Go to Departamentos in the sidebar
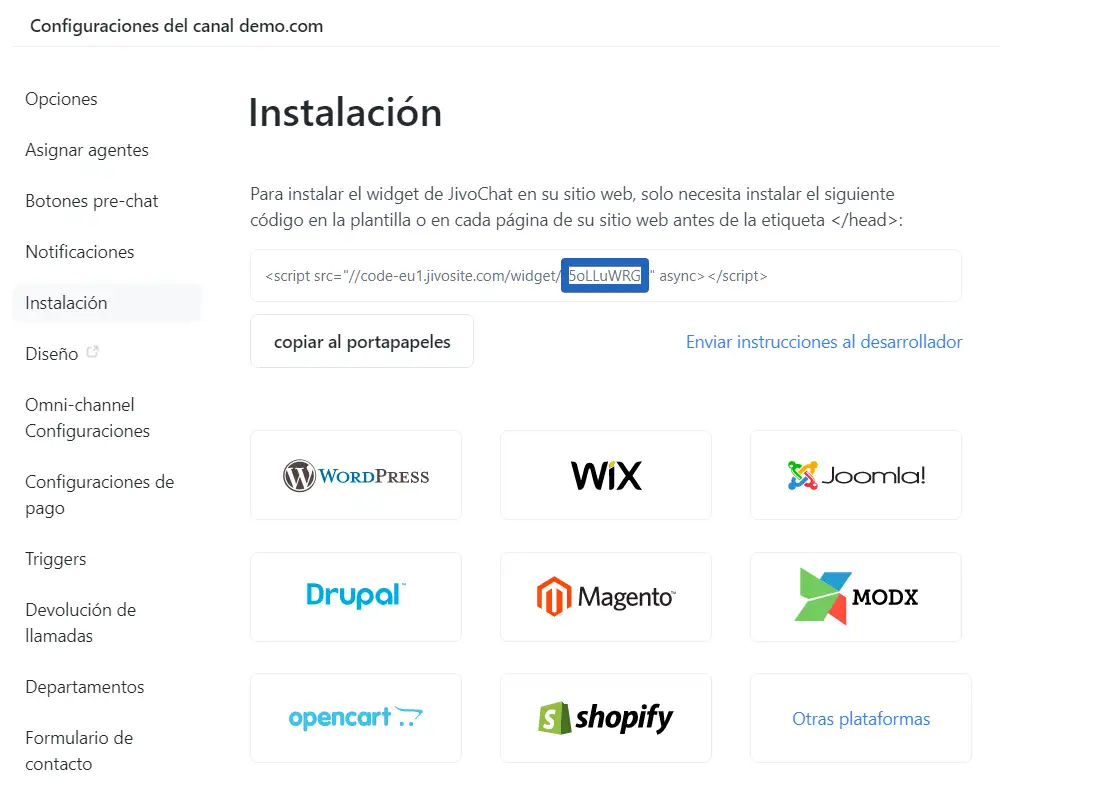Screen dimensions: 1095x808 coord(85,687)
